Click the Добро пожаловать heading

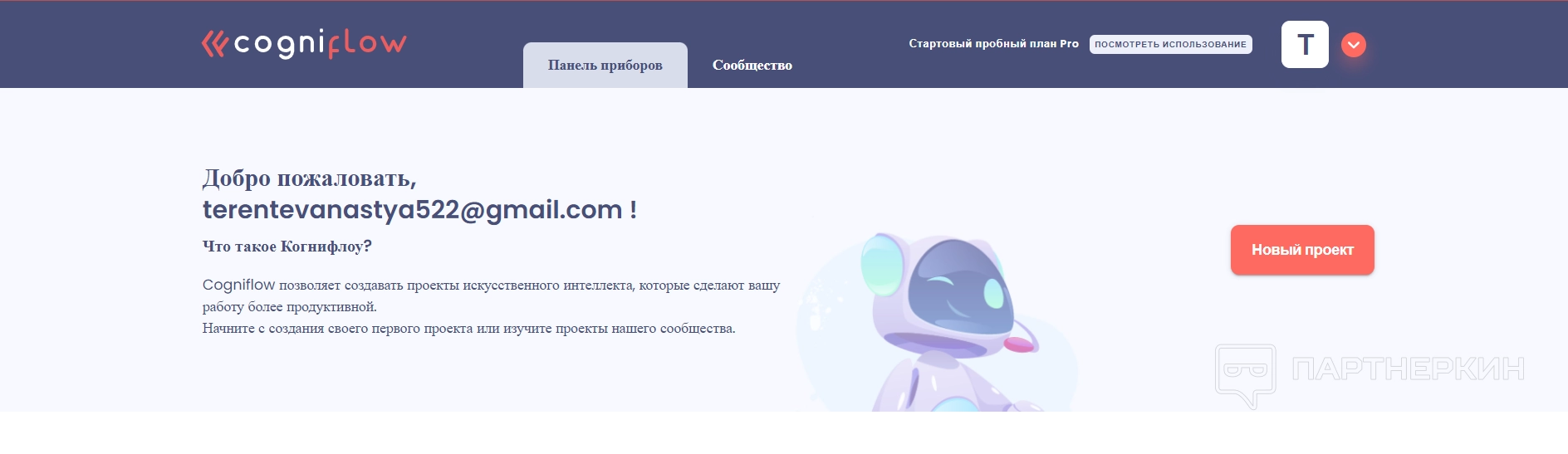[x=310, y=178]
